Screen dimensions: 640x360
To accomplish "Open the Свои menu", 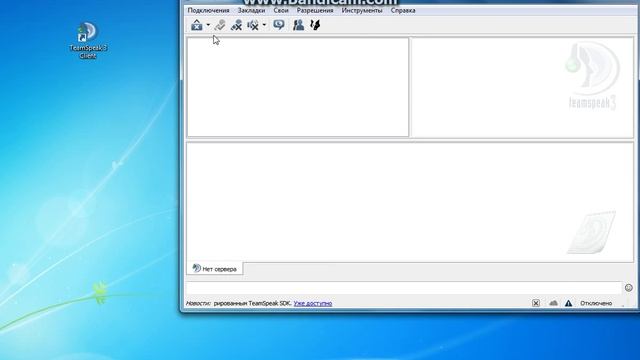I will pos(281,10).
